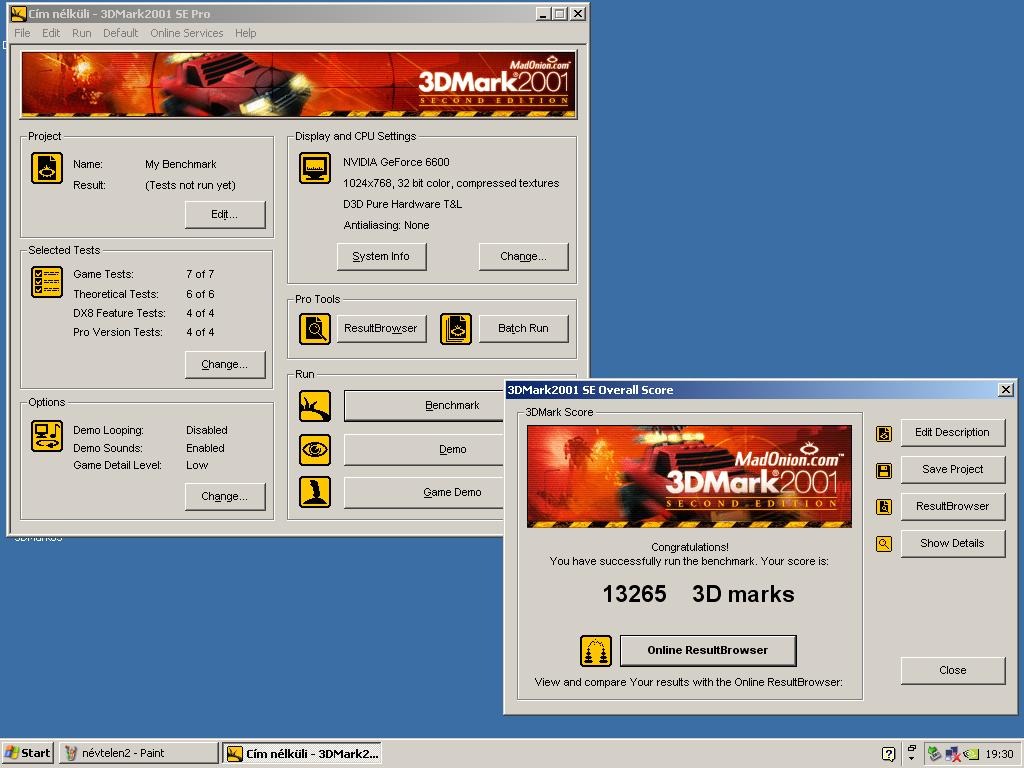The width and height of the screenshot is (1024, 768).
Task: Click the Options demo looping icon
Action: (47, 436)
